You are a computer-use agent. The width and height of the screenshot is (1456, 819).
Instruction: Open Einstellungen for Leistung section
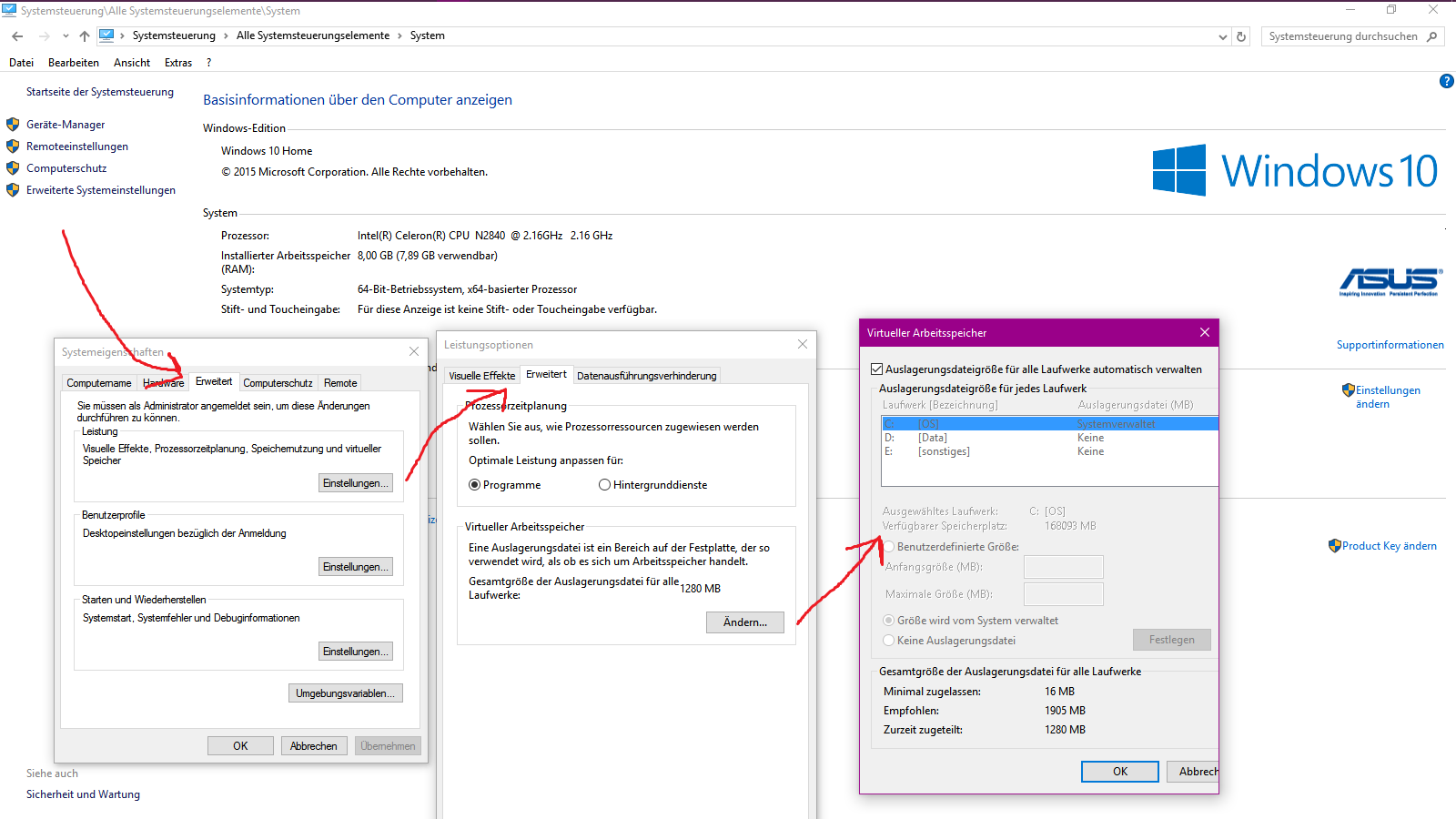(x=356, y=483)
